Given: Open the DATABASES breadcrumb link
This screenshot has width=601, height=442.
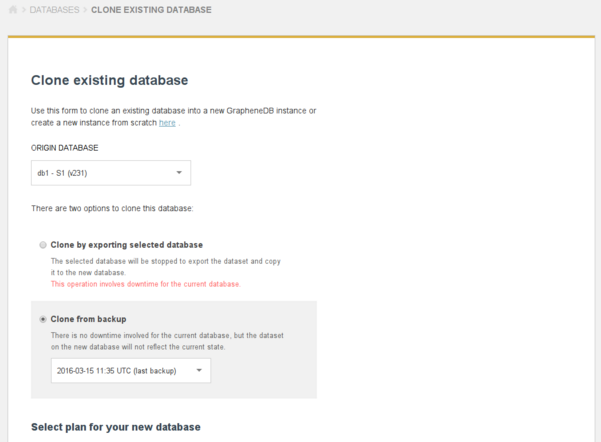Looking at the screenshot, I should coord(54,10).
